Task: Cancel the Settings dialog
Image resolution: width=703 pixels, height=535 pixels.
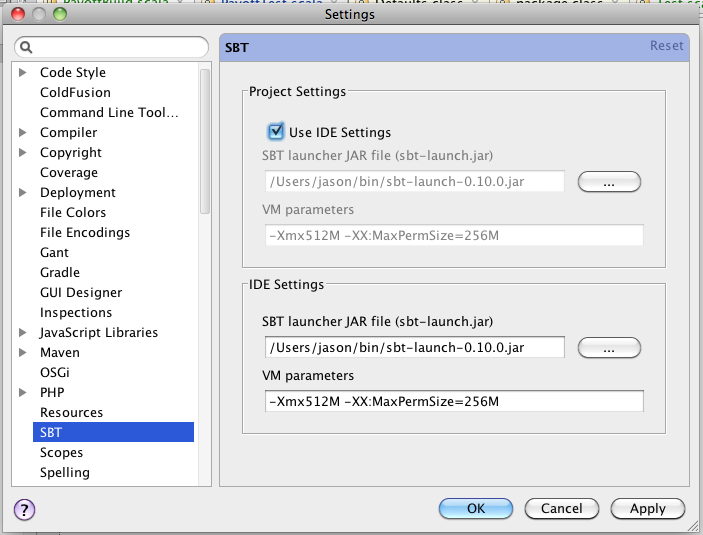Action: 561,509
